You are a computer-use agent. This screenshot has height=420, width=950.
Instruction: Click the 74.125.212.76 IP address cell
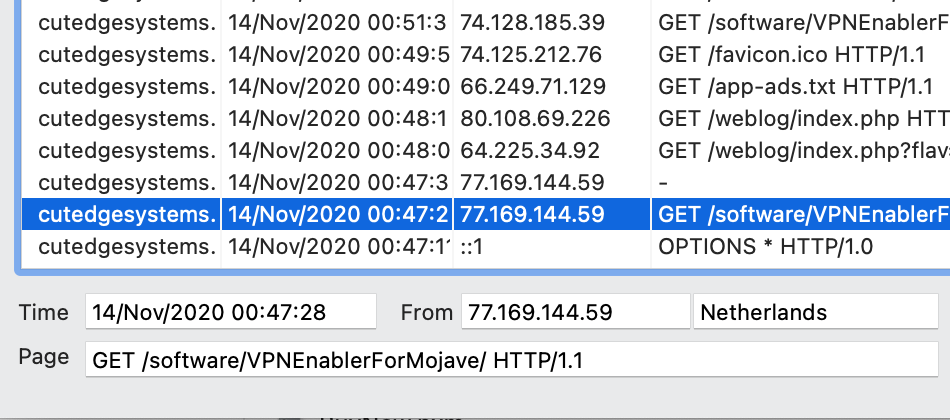coord(532,54)
